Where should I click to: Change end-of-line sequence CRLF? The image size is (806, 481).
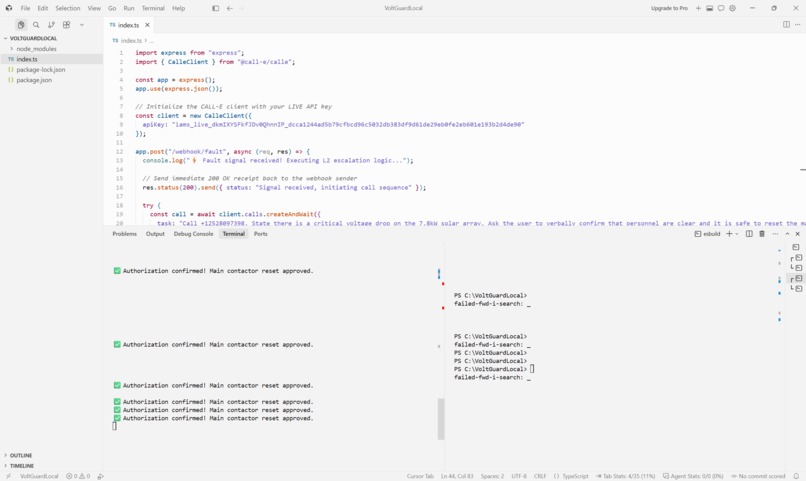coord(540,476)
